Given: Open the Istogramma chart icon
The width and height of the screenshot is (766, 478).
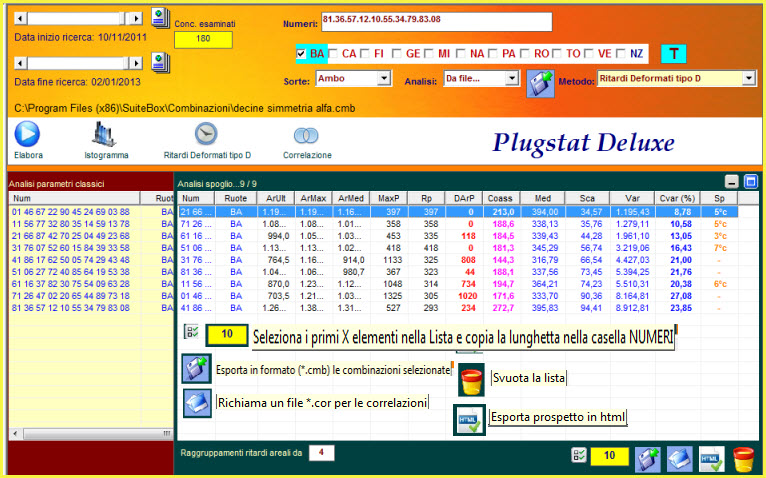Looking at the screenshot, I should click(x=104, y=134).
